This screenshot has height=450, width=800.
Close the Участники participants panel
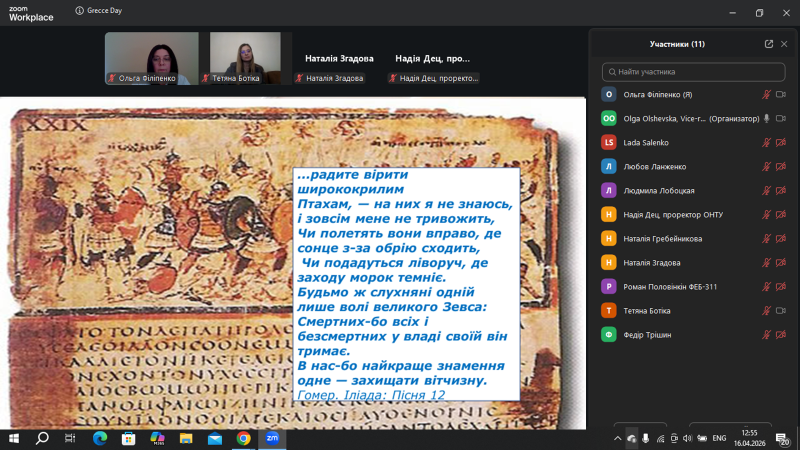point(784,44)
